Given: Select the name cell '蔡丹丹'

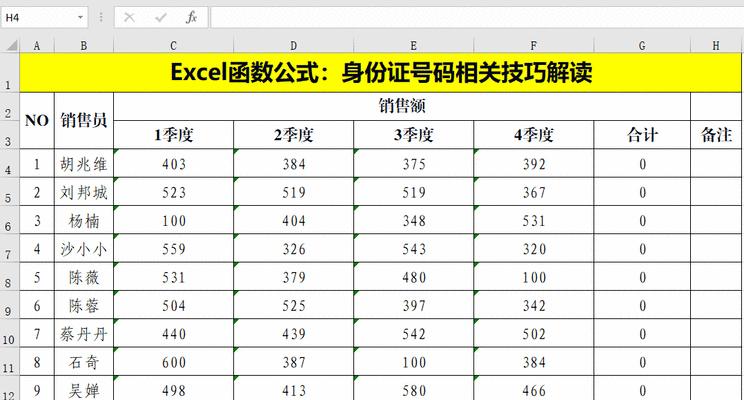Looking at the screenshot, I should pyautogui.click(x=84, y=334).
